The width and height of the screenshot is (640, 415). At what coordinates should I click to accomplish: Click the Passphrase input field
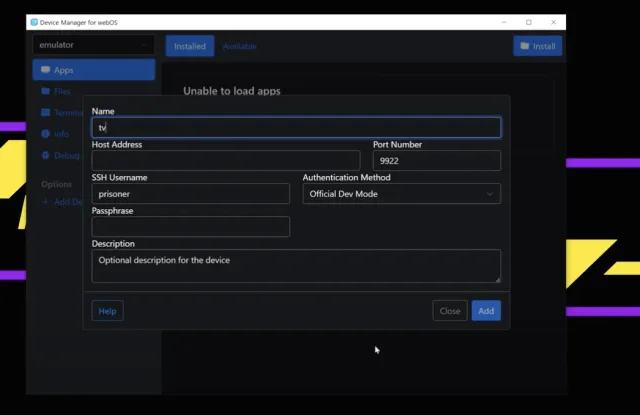point(190,227)
